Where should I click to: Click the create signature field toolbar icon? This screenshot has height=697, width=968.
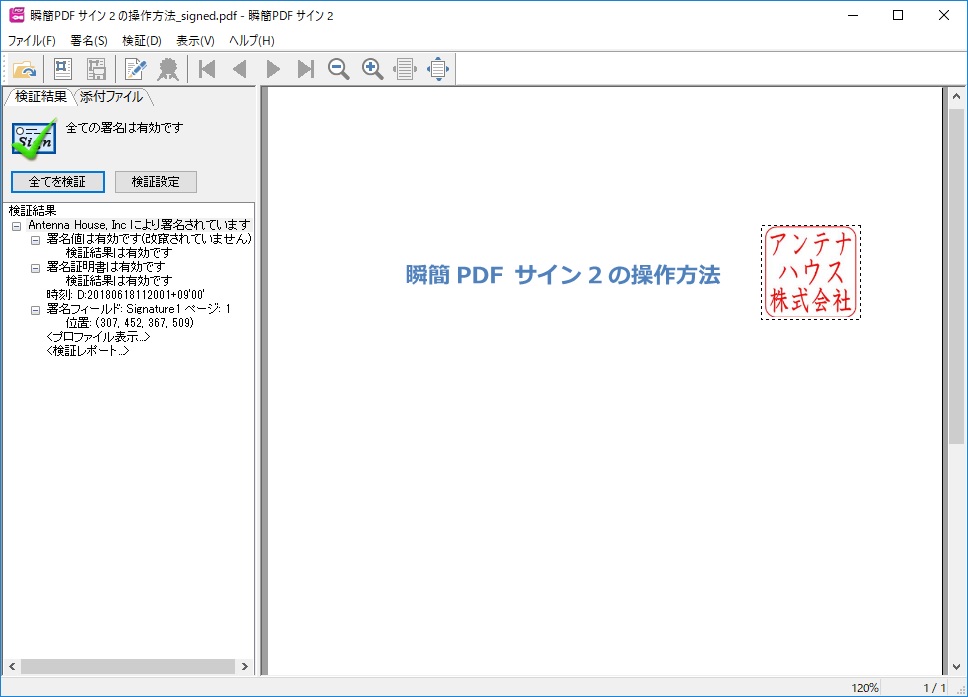point(63,69)
